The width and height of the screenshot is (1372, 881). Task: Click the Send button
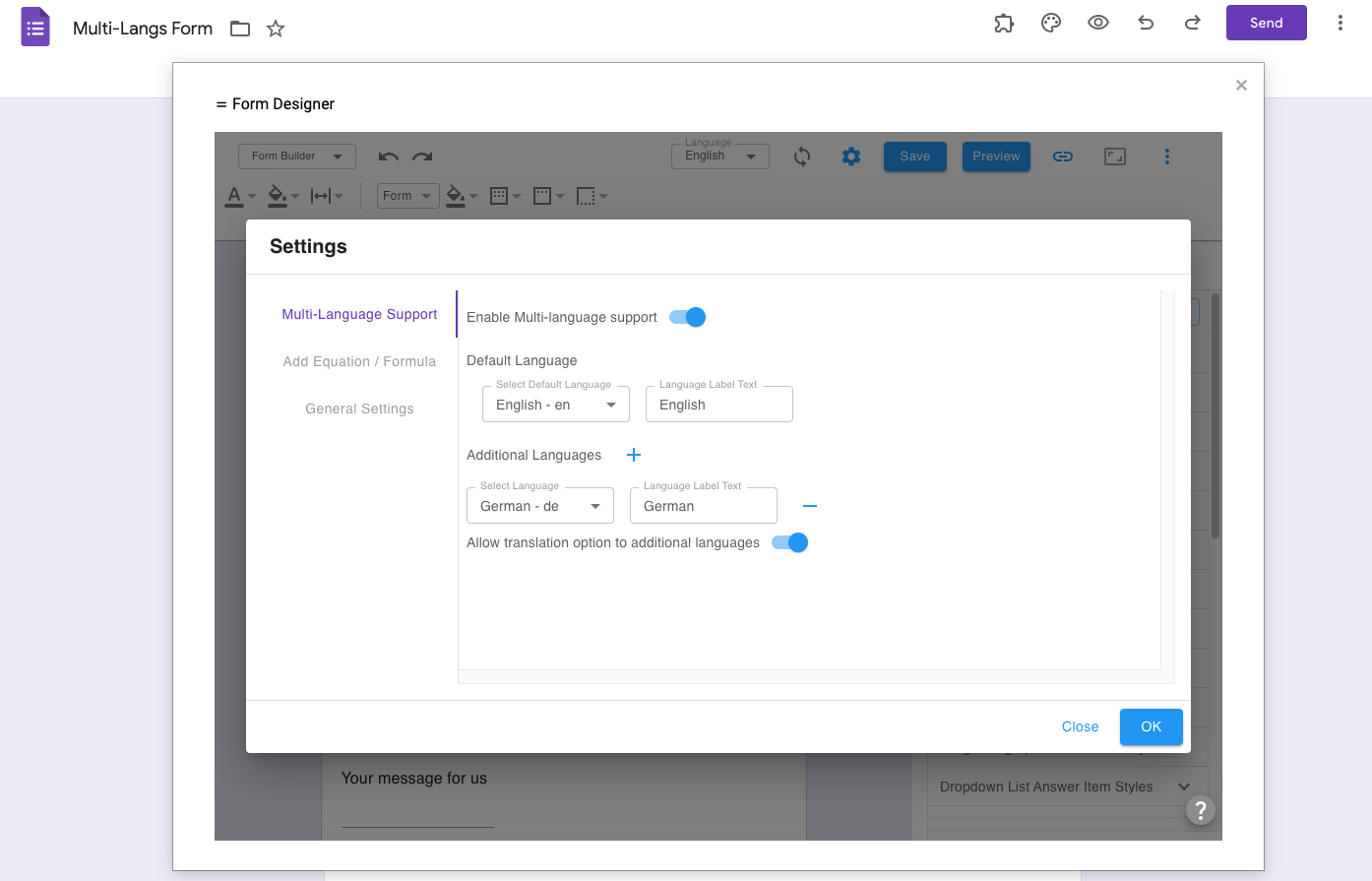[1267, 23]
